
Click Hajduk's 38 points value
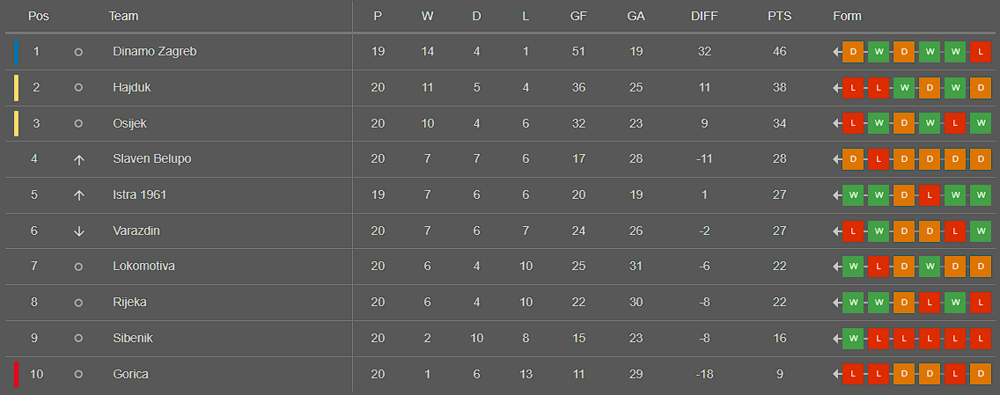779,88
